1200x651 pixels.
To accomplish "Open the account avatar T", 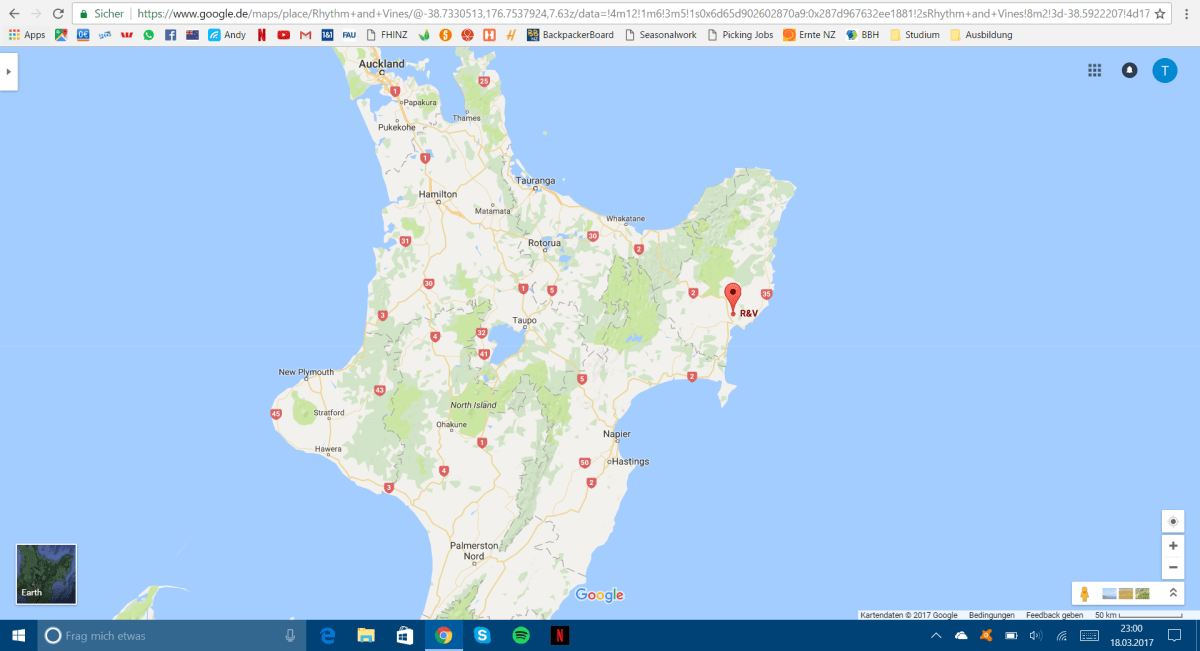I will (1164, 70).
